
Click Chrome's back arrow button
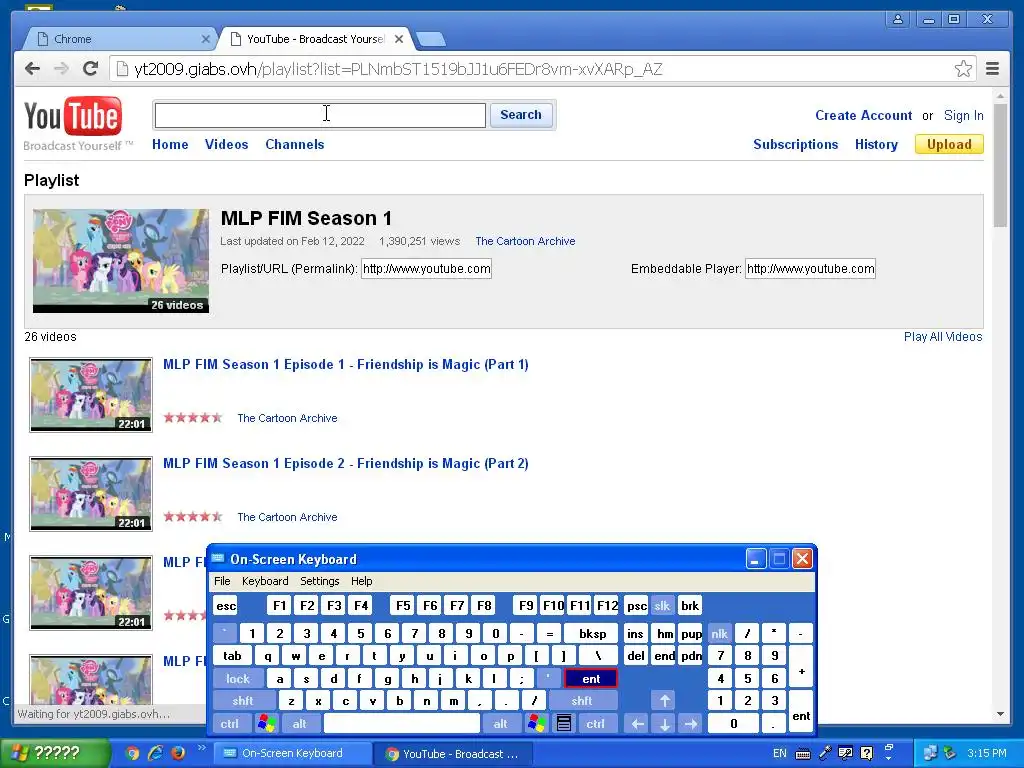(32, 69)
